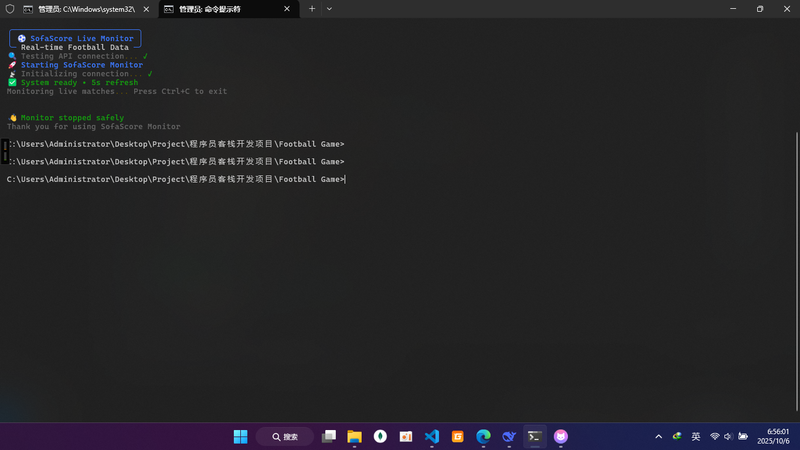The height and width of the screenshot is (450, 800).
Task: Click the battery status icon
Action: (x=743, y=437)
